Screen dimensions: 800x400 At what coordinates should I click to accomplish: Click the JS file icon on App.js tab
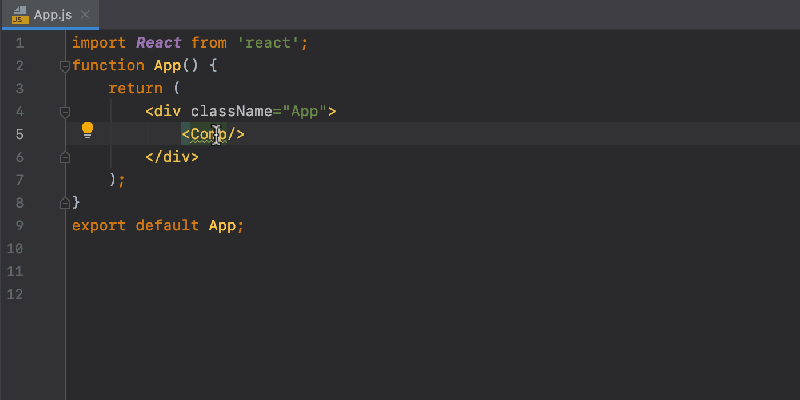click(x=20, y=15)
